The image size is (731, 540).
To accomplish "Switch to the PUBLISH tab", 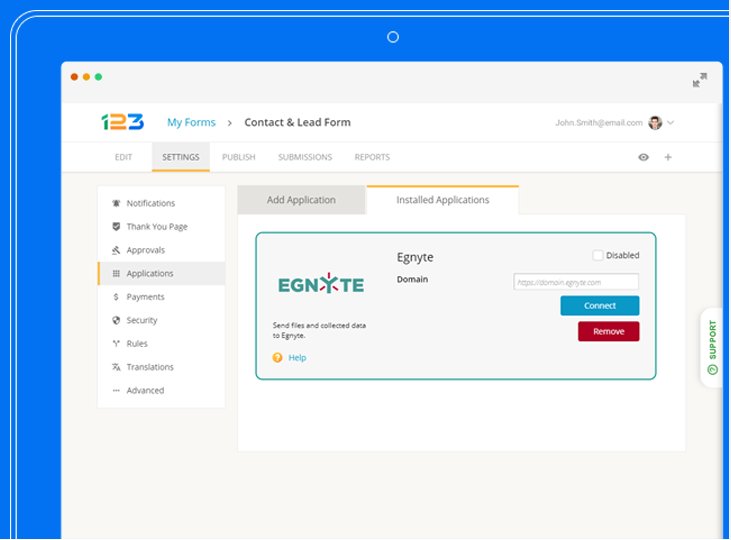I will coord(239,157).
